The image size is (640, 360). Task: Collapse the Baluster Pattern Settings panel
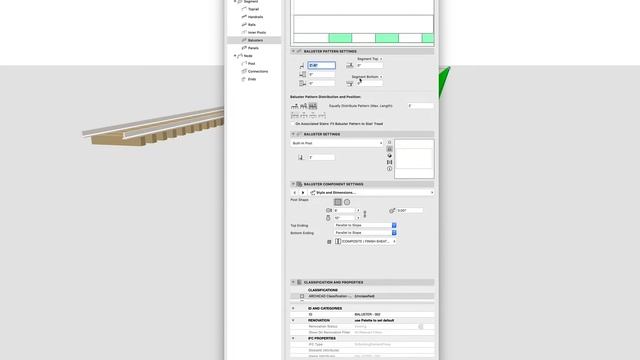pyautogui.click(x=293, y=51)
